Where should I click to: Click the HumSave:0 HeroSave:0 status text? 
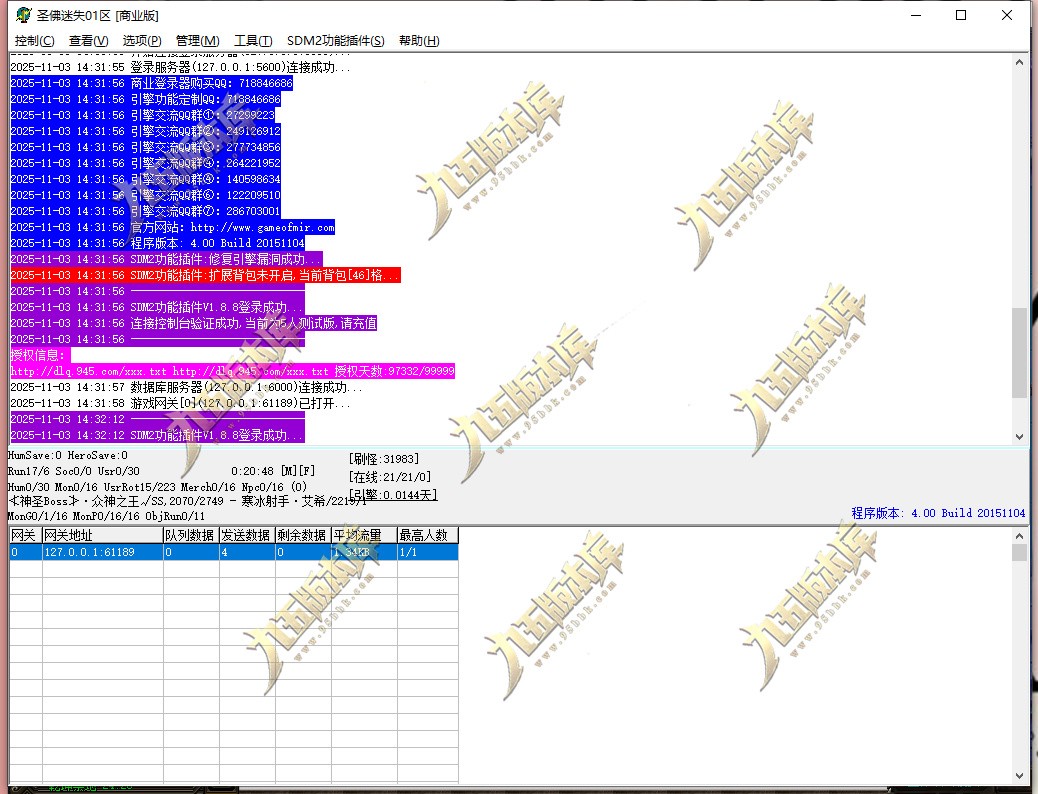(68, 456)
